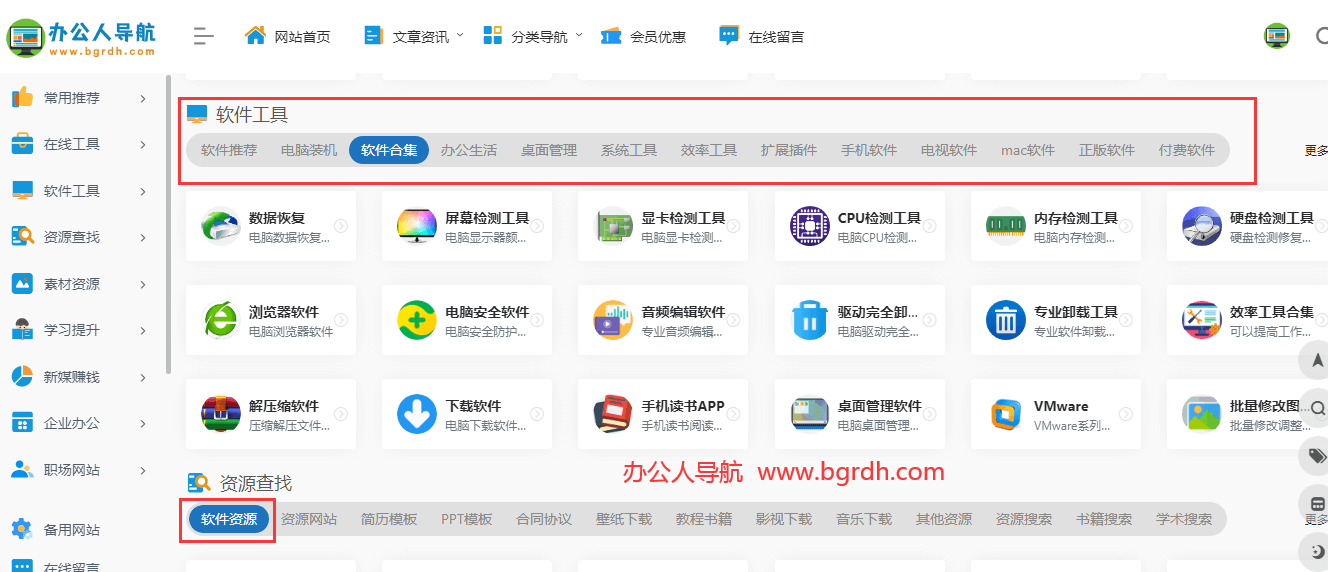Screen dimensions: 1328x572
Task: Switch to the 办公生活 tab
Action: point(469,150)
